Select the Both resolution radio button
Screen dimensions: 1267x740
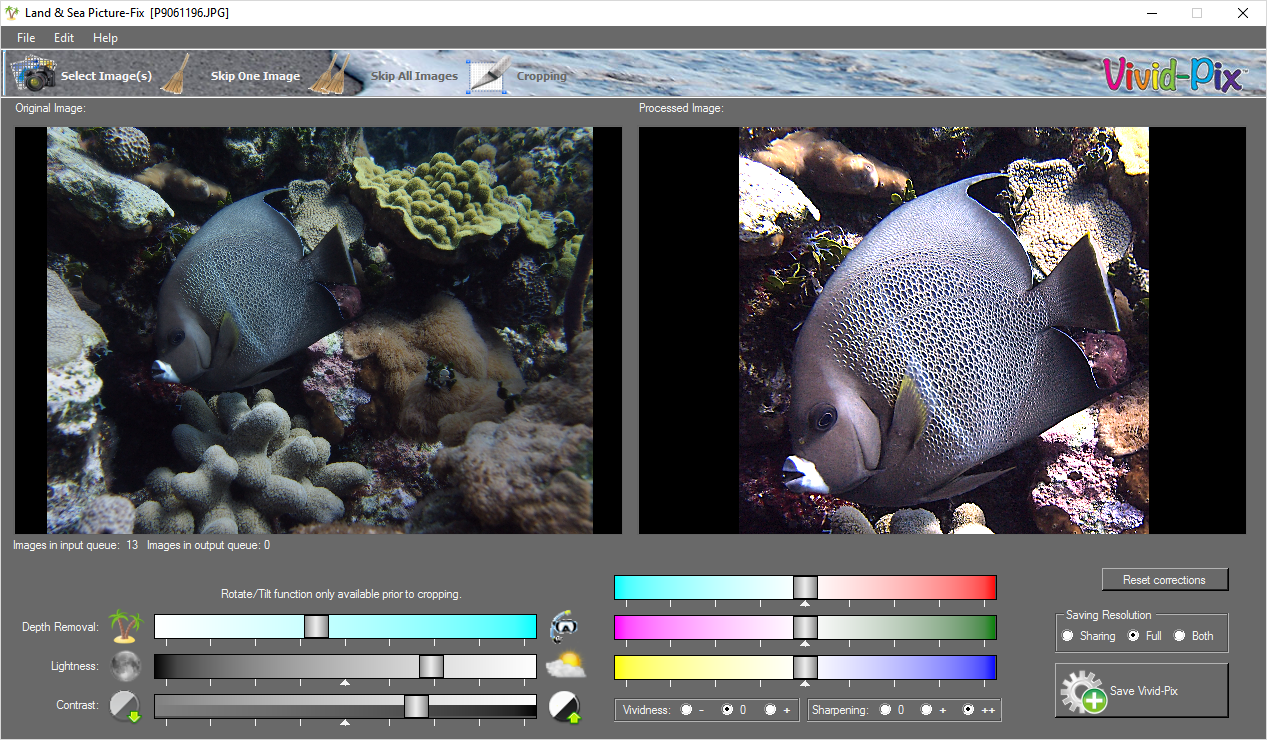1180,636
